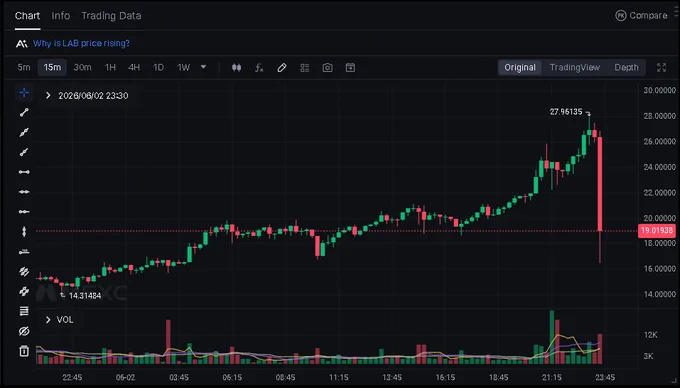The width and height of the screenshot is (680, 388).
Task: Click the 12K volume axis label
Action: pos(651,335)
